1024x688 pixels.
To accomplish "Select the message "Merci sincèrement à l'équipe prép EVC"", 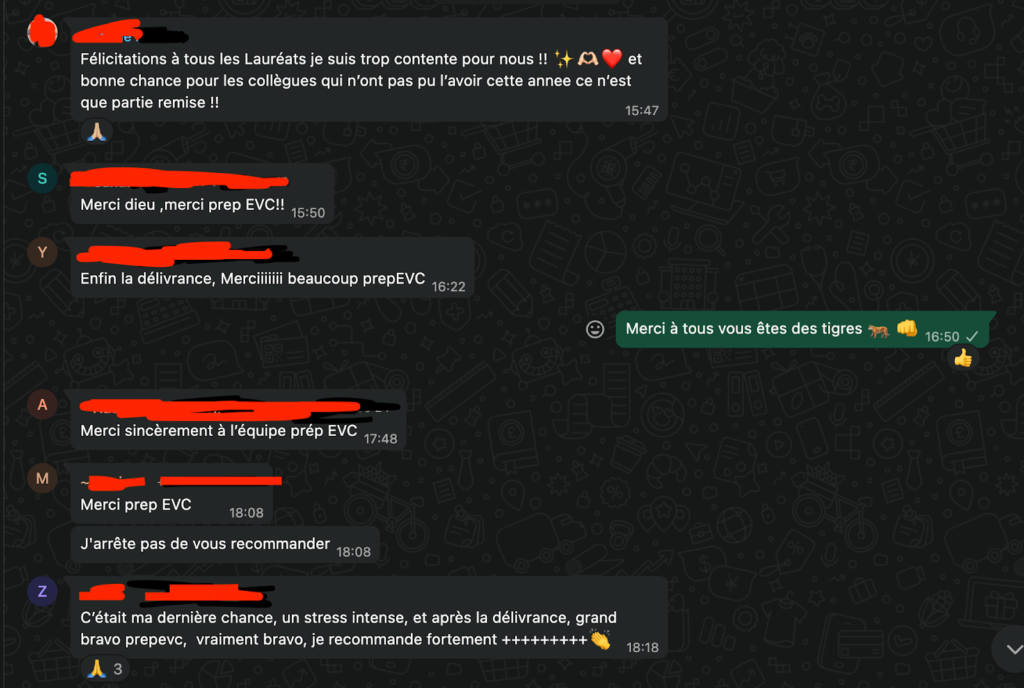I will 238,421.
